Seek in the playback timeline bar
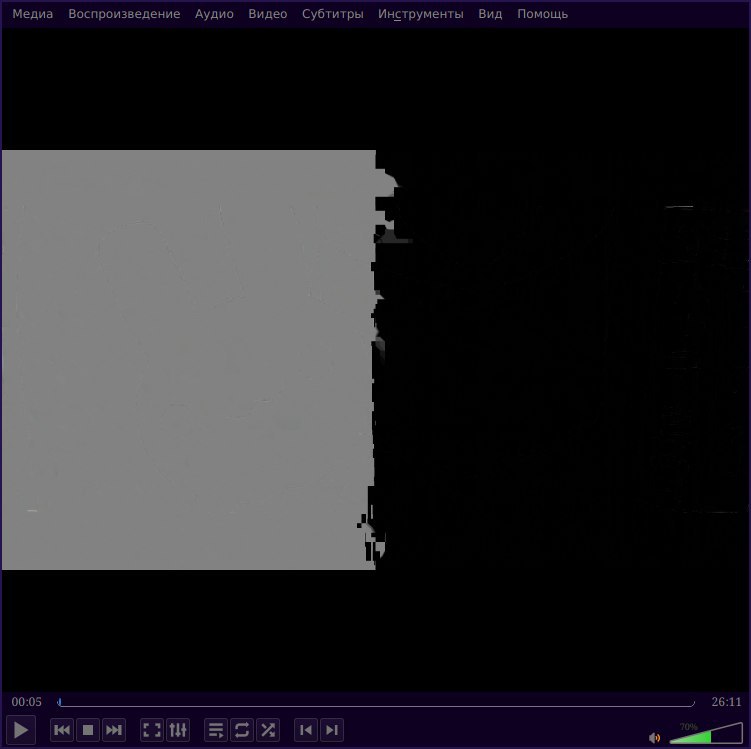Screen dimensions: 751x749 pyautogui.click(x=376, y=702)
